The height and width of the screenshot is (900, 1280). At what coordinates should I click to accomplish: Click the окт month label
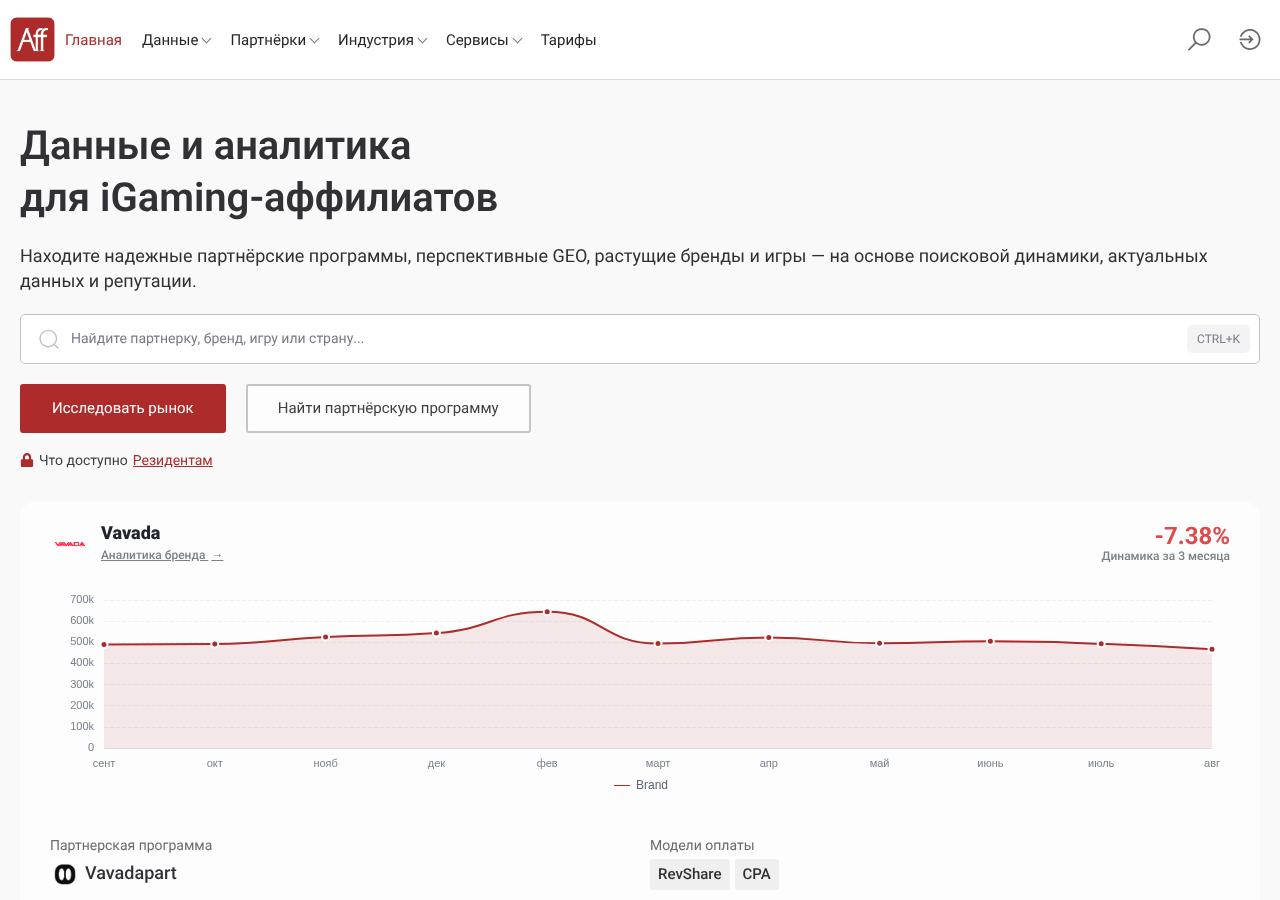click(215, 763)
